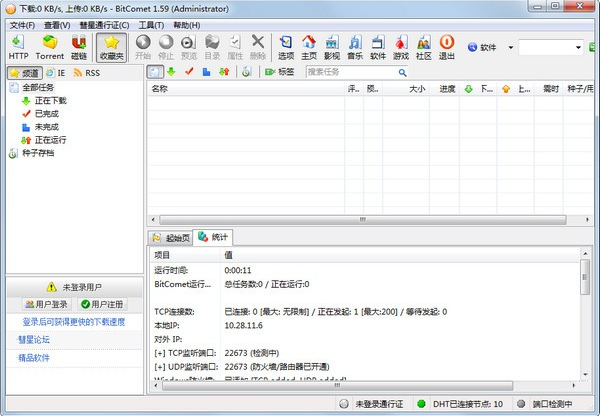The image size is (600, 416).
Task: Click the task search magnifier icon
Action: (402, 72)
